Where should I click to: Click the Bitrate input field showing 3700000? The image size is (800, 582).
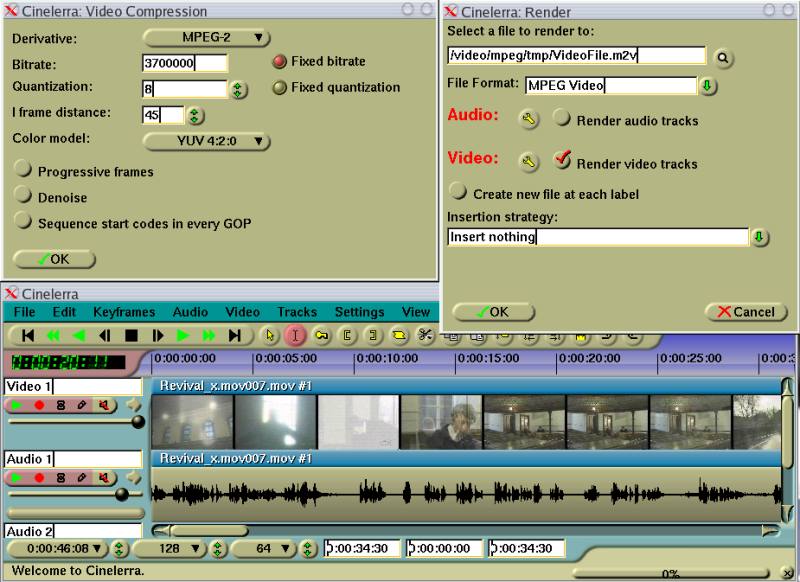(x=184, y=63)
